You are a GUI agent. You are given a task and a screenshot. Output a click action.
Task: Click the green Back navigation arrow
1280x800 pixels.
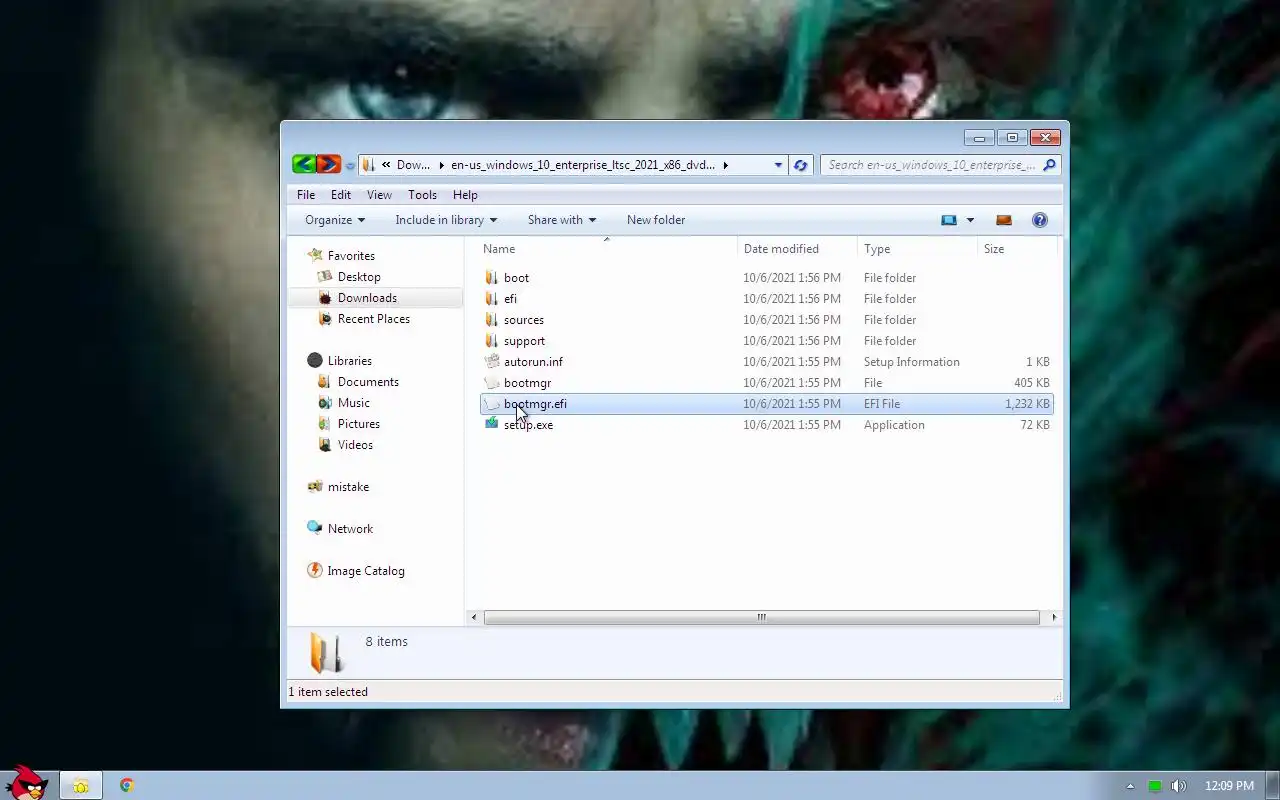[x=304, y=164]
